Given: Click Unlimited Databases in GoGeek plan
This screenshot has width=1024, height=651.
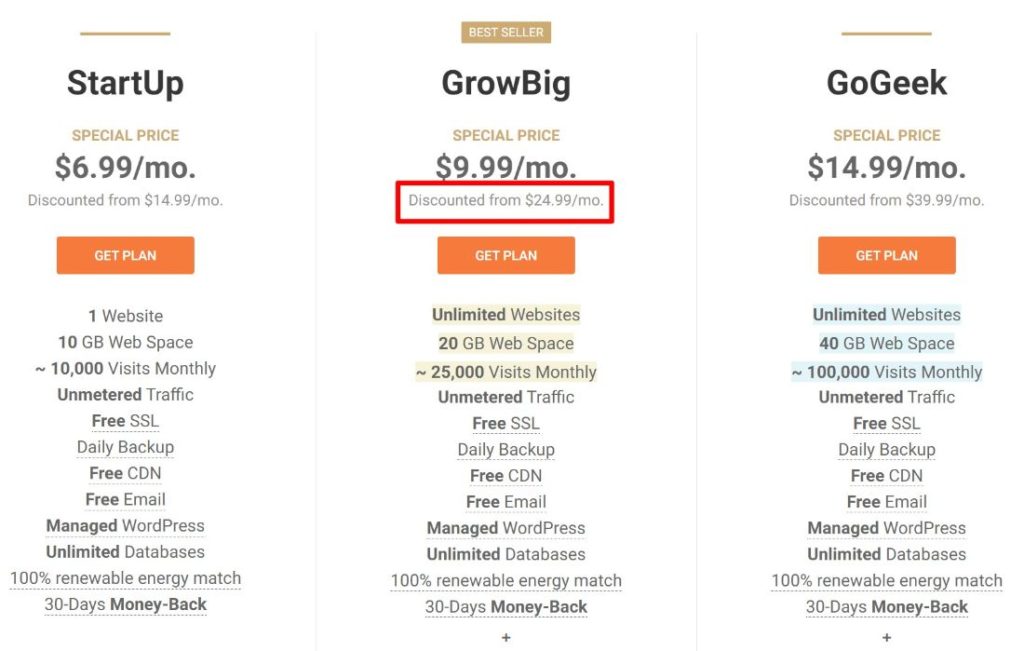Looking at the screenshot, I should pos(887,554).
